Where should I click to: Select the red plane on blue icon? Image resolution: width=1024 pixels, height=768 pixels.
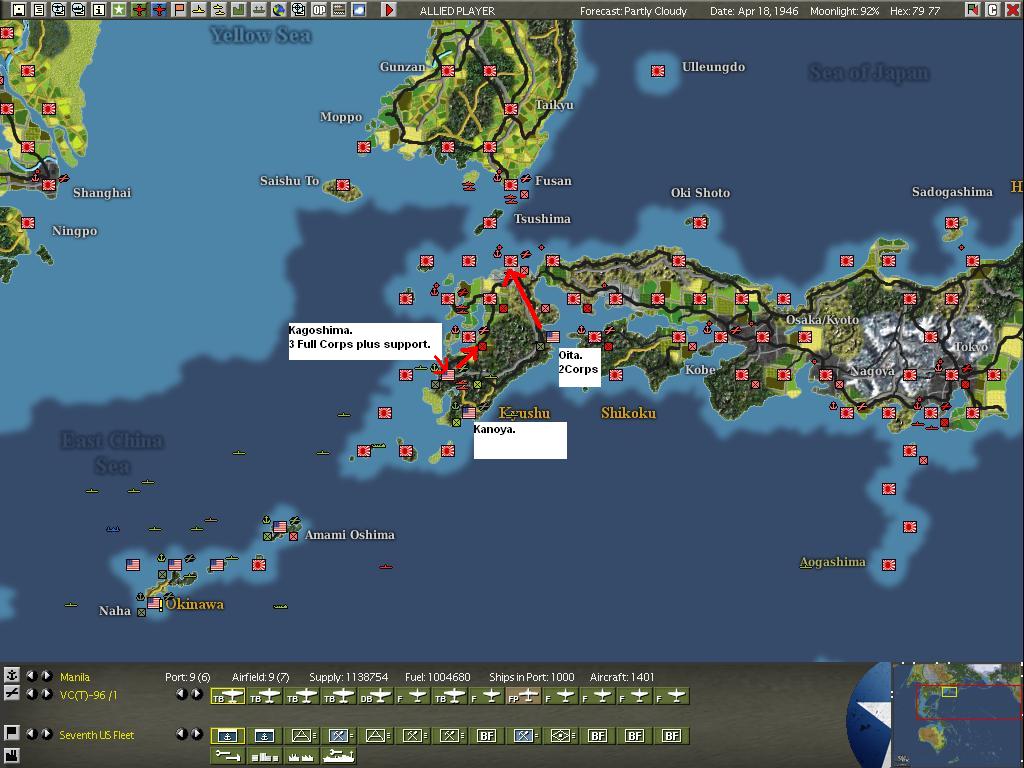coord(159,10)
